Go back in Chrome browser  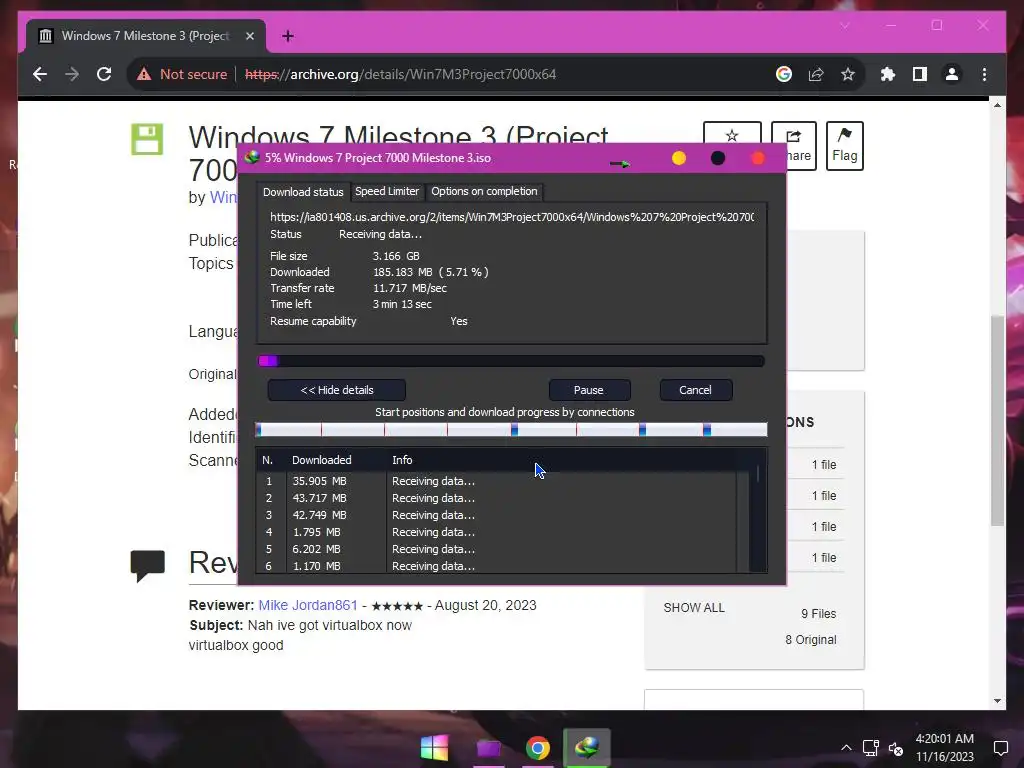point(40,74)
